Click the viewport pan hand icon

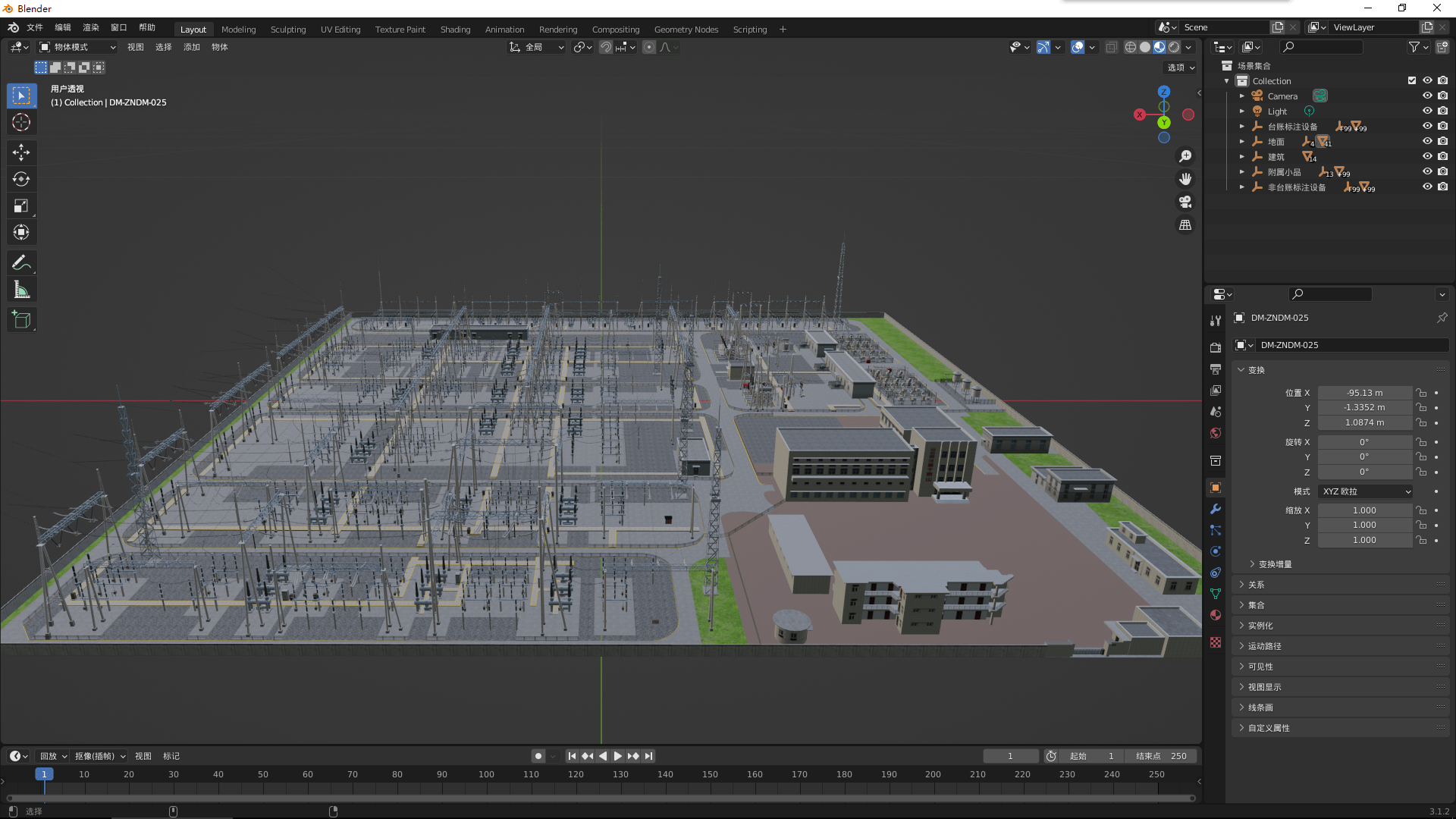[1185, 179]
